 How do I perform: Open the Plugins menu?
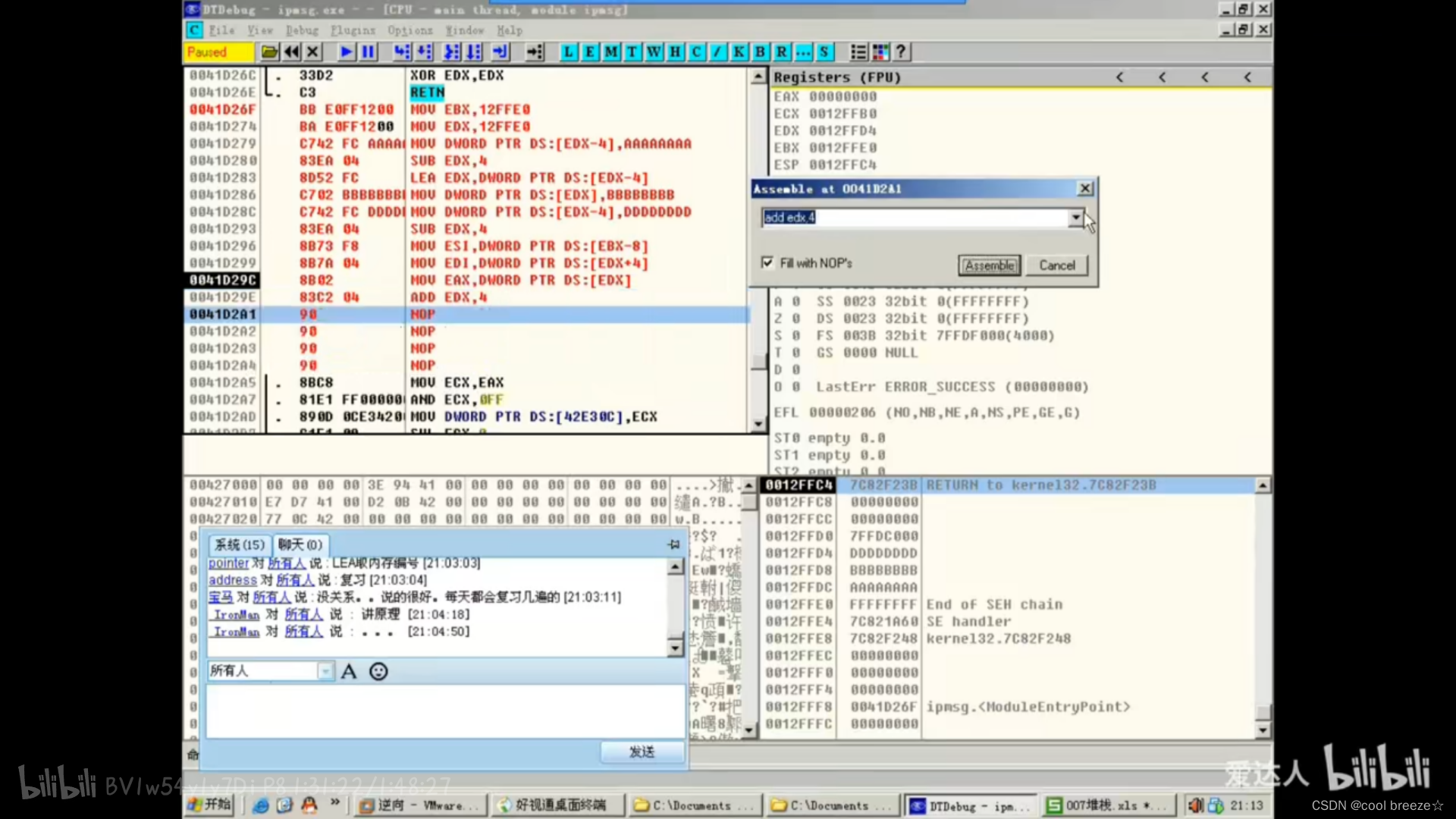353,30
